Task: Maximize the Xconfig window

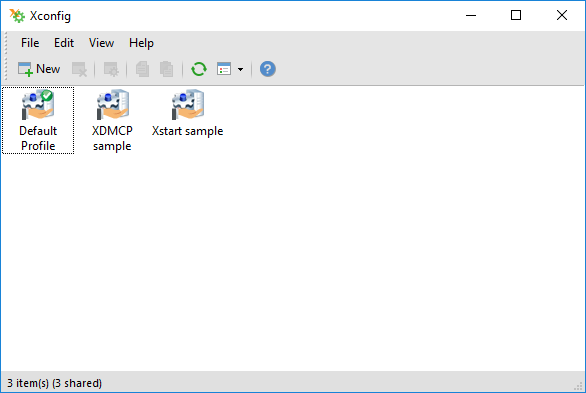Action: [516, 15]
